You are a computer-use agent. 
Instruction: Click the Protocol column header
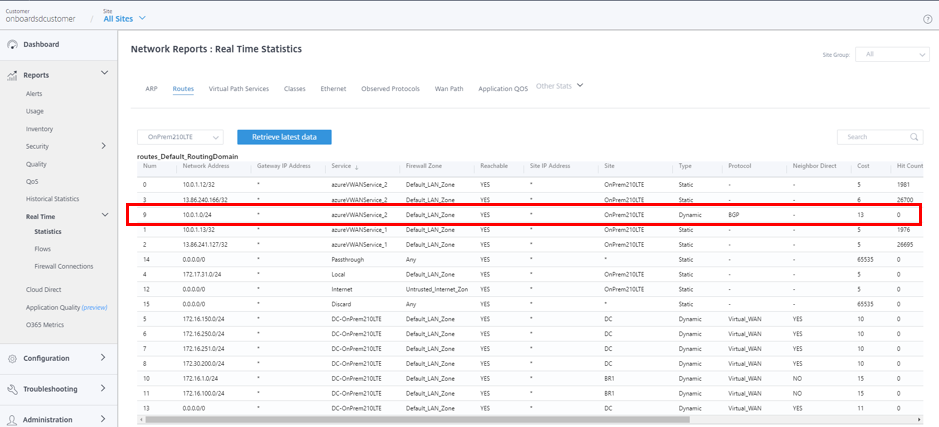[x=740, y=166]
